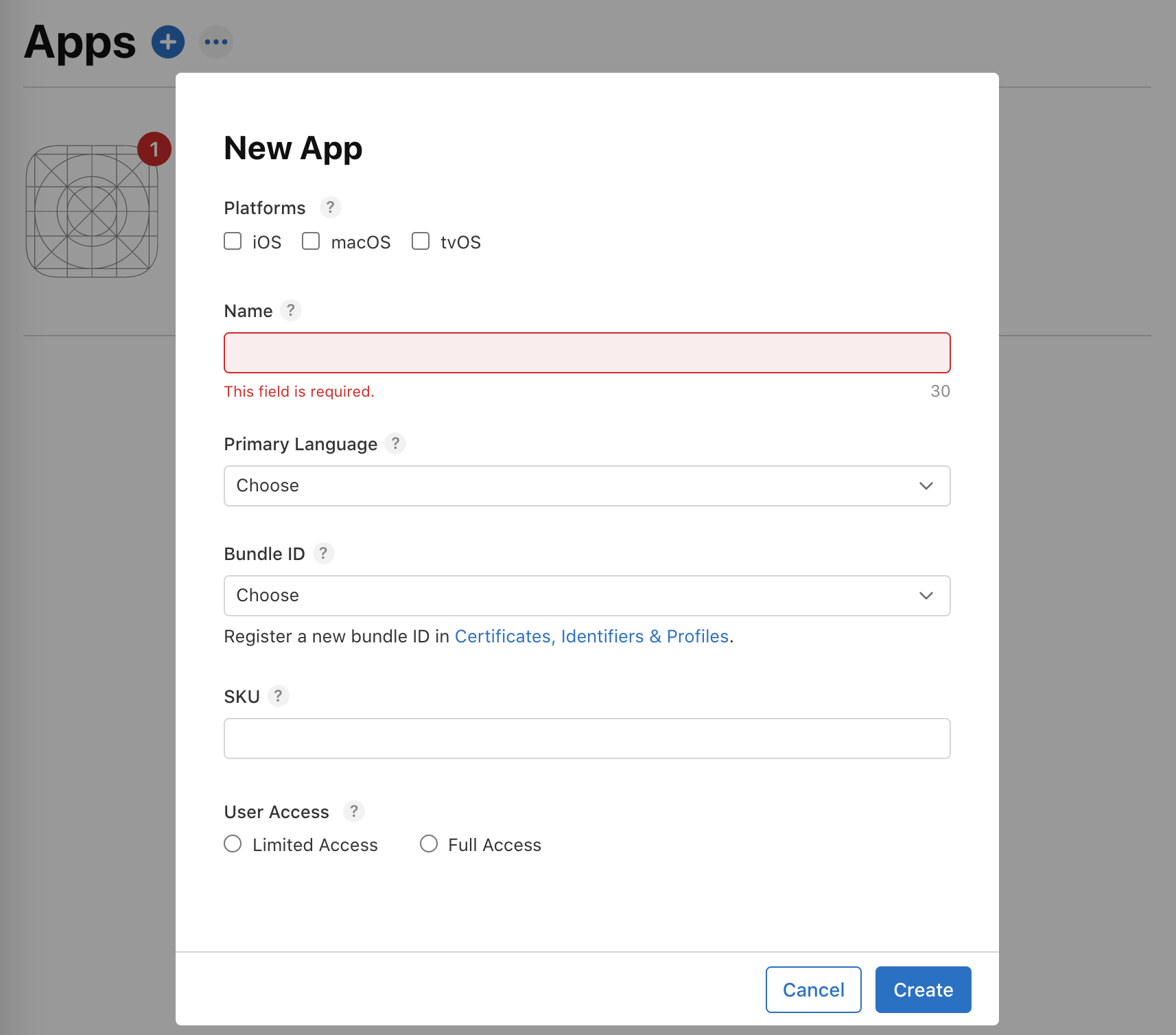Image resolution: width=1176 pixels, height=1035 pixels.
Task: Check the tvOS checkbox
Action: tap(420, 241)
